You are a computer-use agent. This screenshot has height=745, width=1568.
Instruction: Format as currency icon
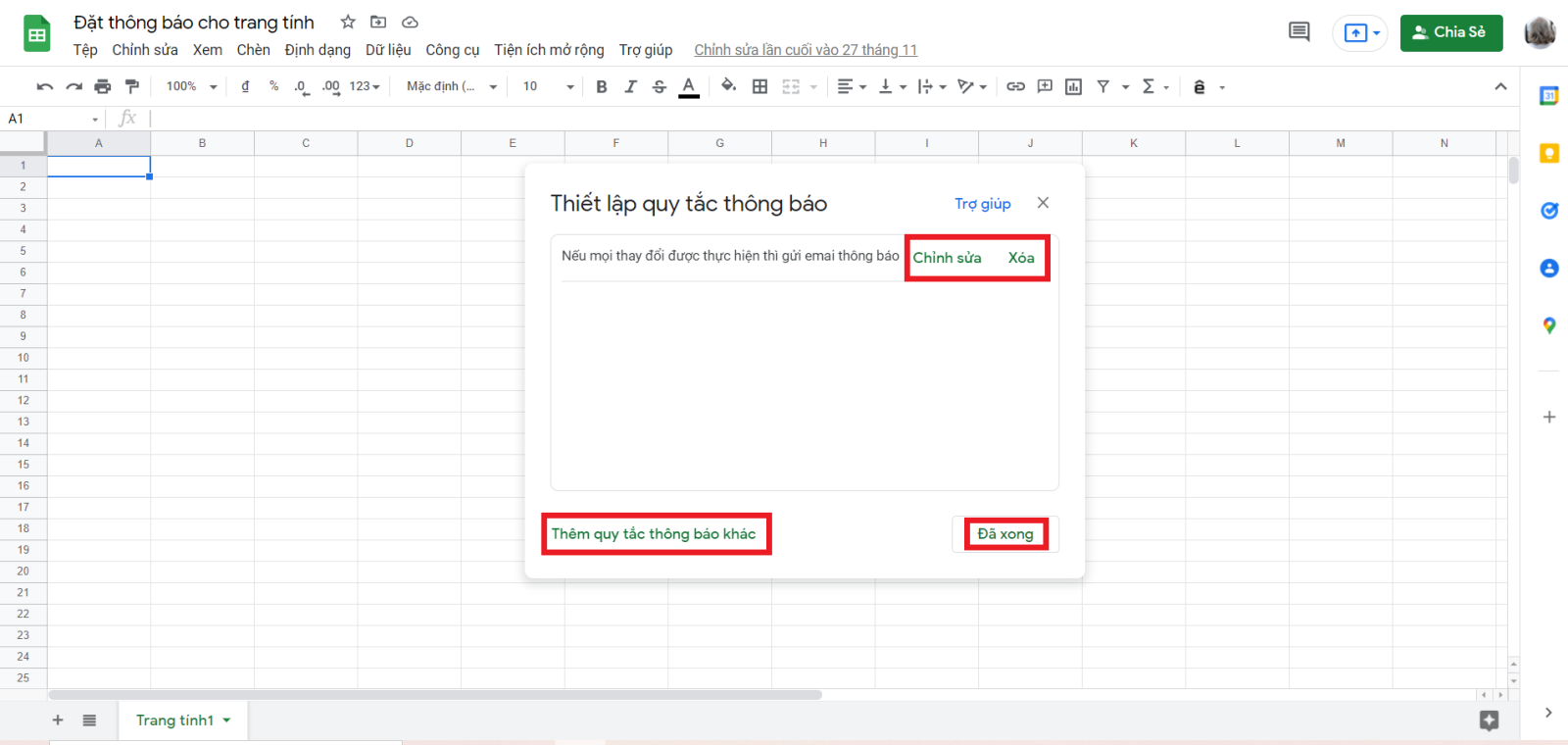pyautogui.click(x=245, y=86)
